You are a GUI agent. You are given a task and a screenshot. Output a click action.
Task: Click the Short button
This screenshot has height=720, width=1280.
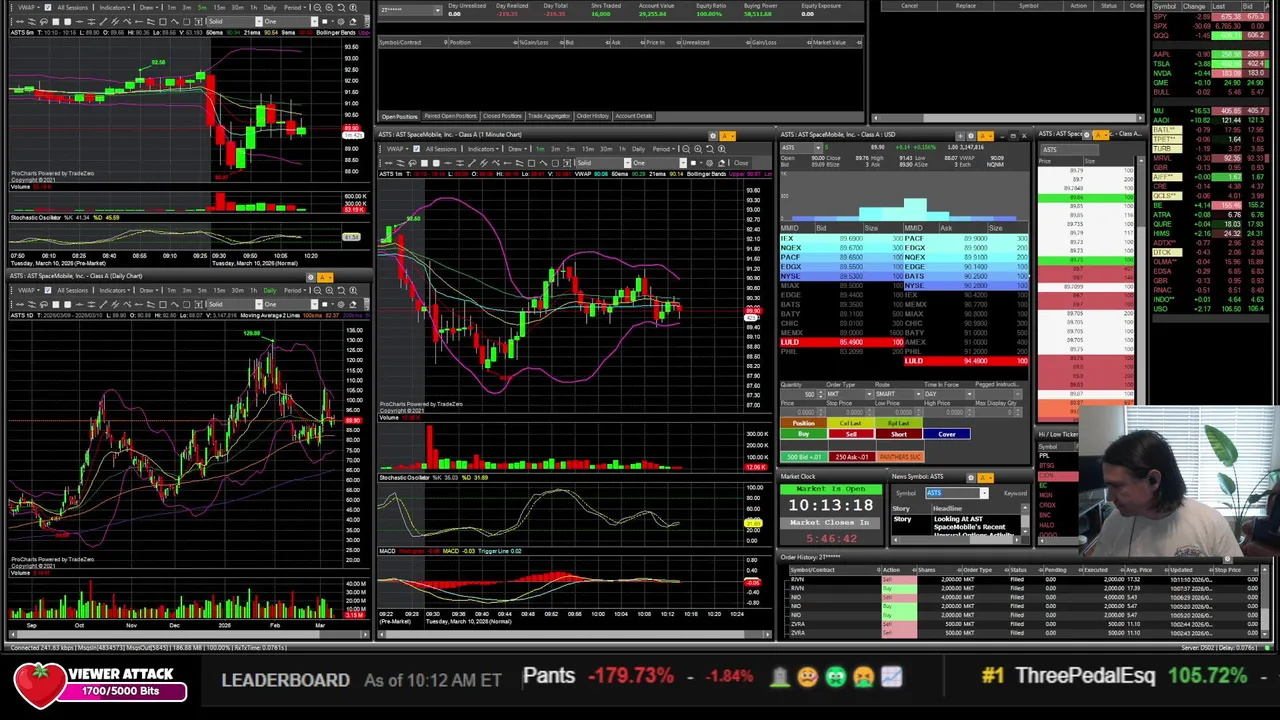(x=899, y=434)
